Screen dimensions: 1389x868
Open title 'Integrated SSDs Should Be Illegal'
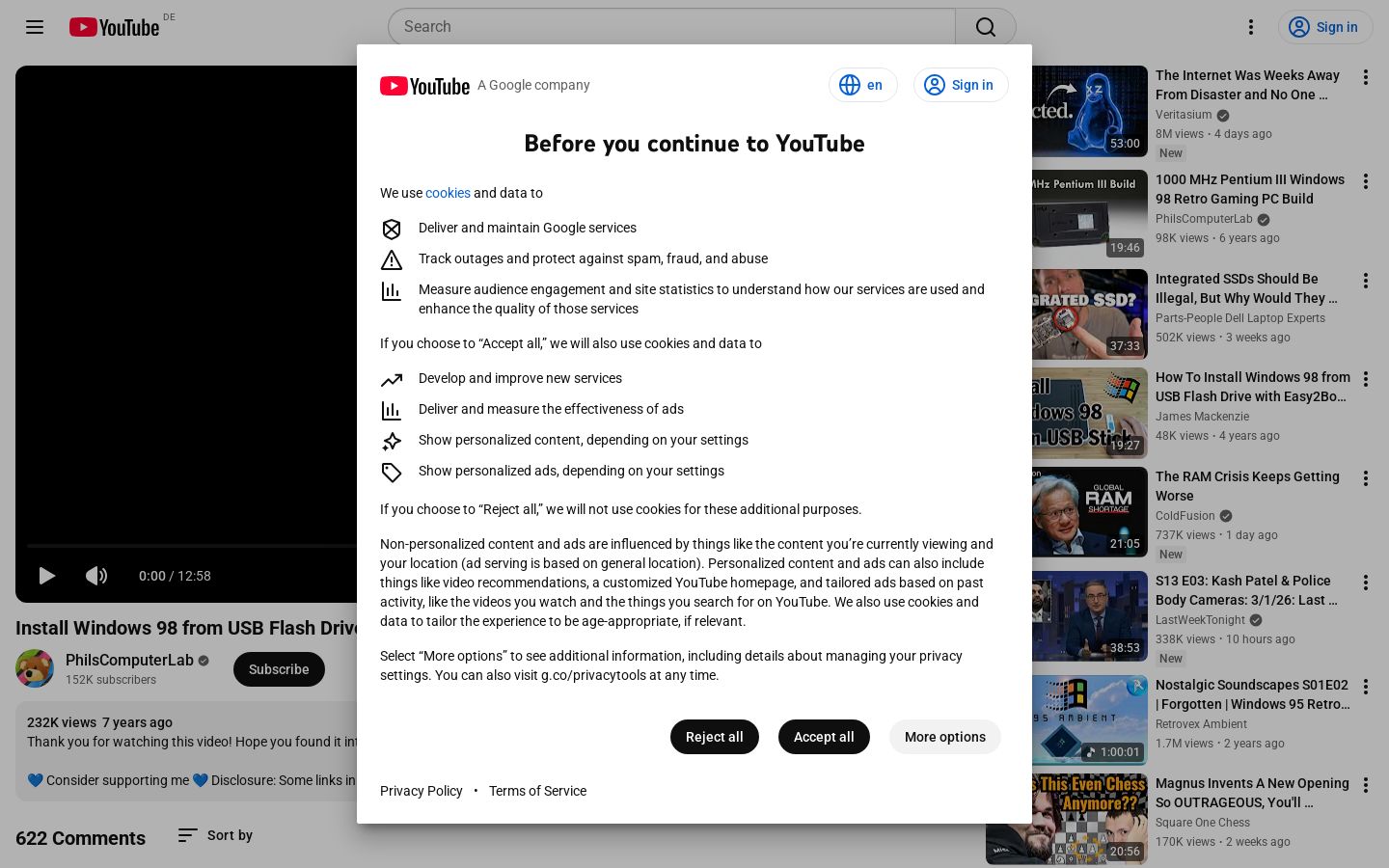tap(1247, 288)
